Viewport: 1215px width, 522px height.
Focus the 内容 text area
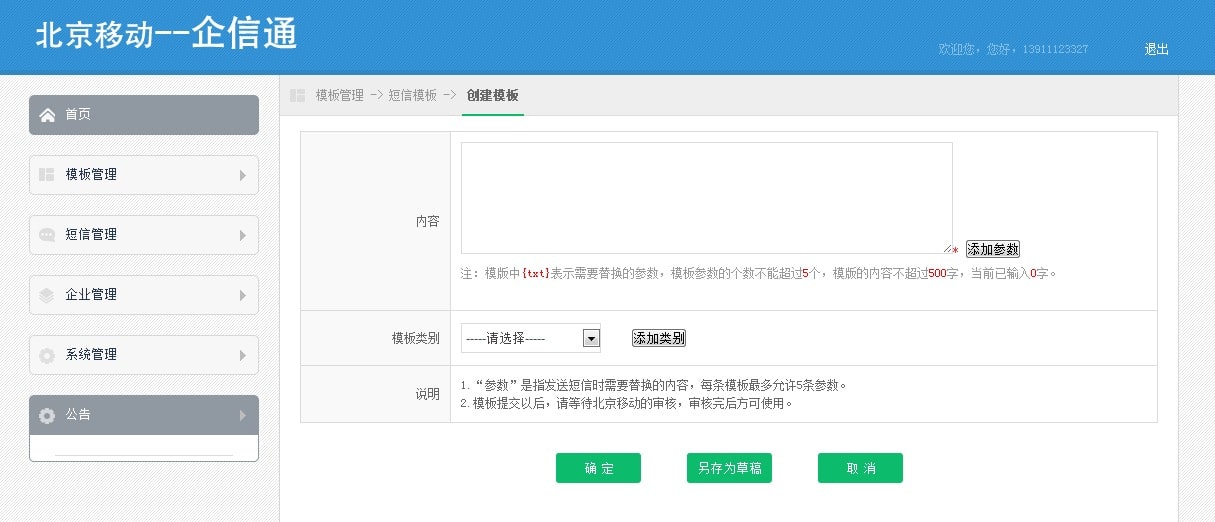point(707,198)
